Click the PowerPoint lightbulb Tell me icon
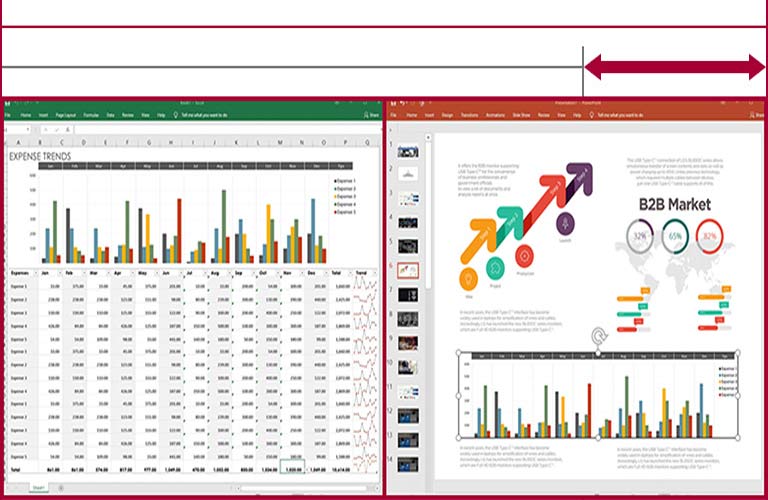 (x=590, y=116)
